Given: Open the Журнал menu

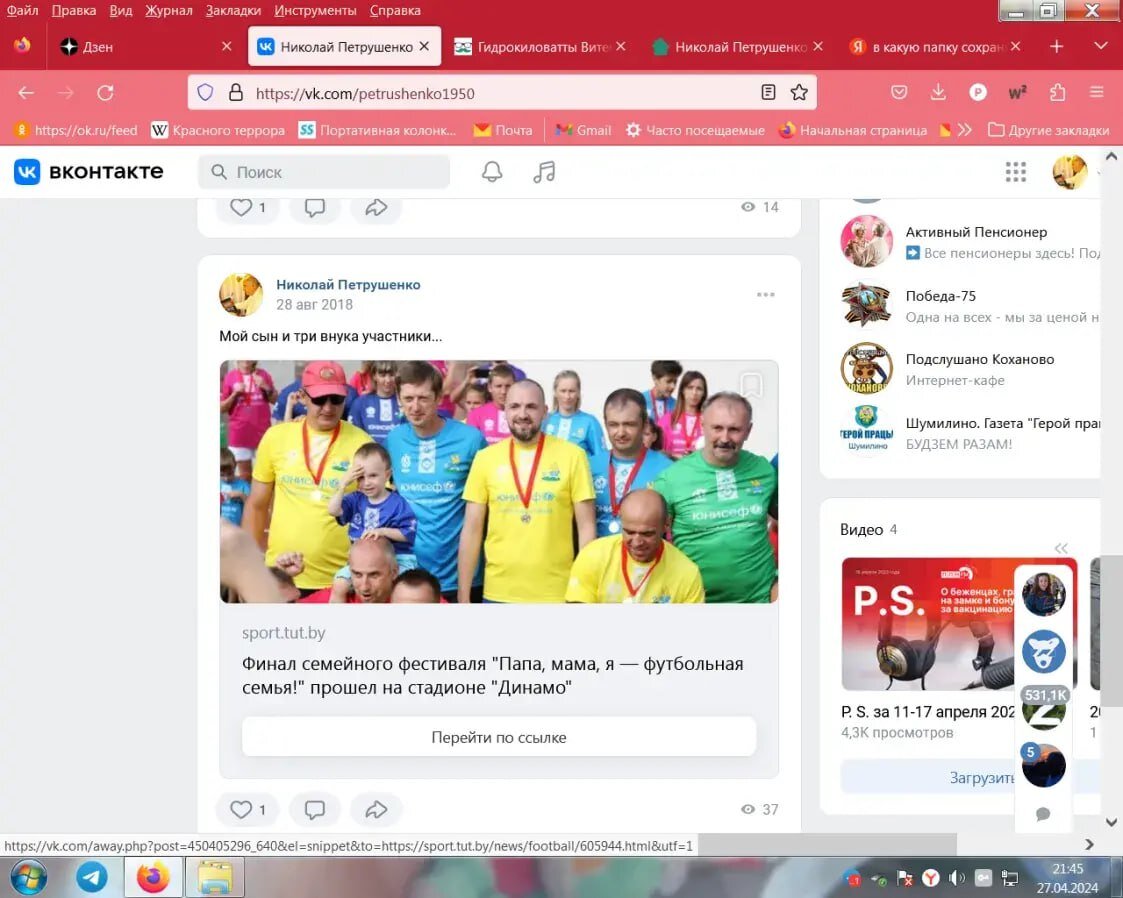Looking at the screenshot, I should pos(168,11).
